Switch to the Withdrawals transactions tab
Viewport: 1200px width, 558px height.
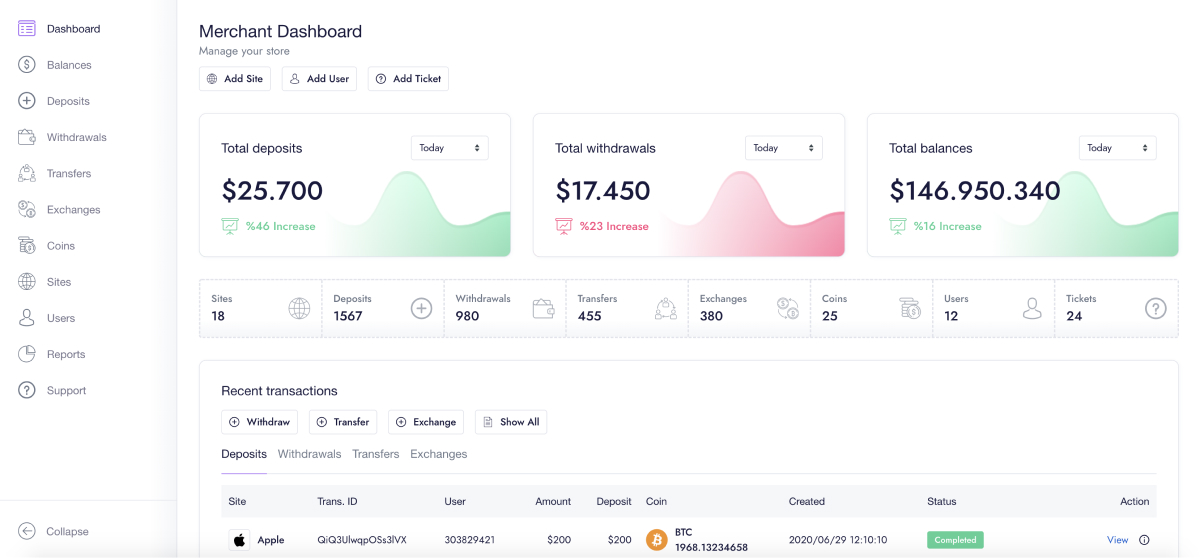pos(309,454)
